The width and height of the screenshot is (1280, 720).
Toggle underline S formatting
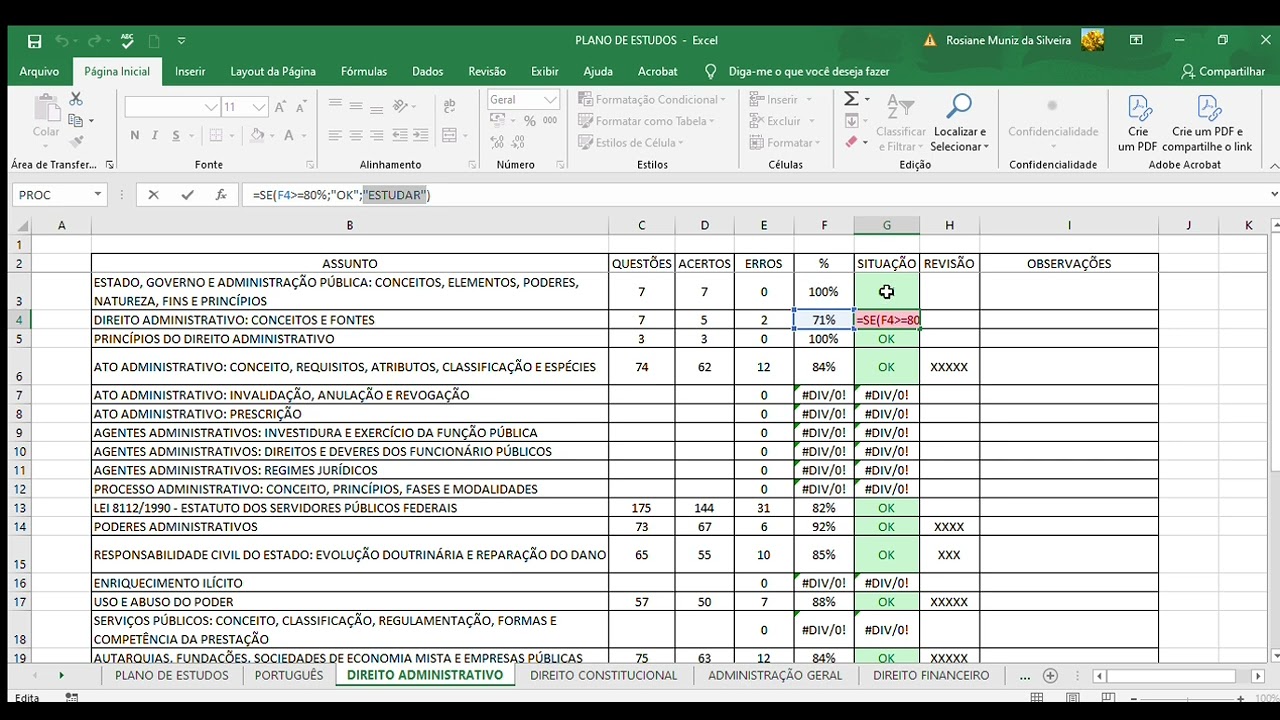(176, 136)
